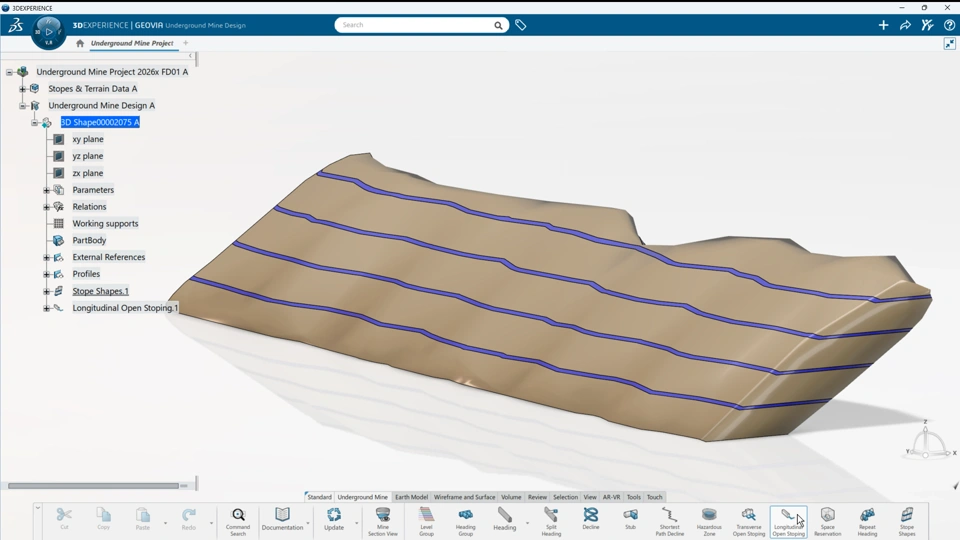
Task: Switch to the AR-VR tab
Action: click(611, 497)
